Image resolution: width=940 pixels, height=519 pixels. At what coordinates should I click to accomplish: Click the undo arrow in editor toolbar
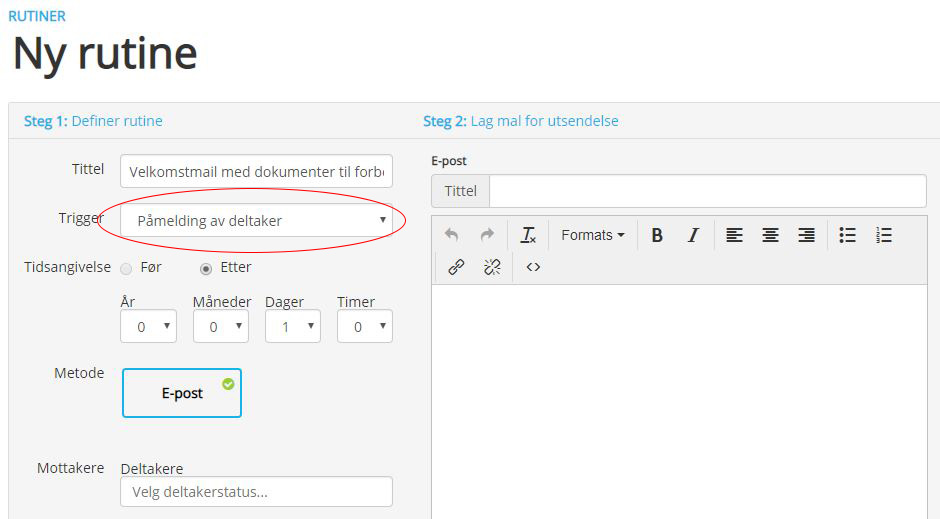[x=451, y=235]
